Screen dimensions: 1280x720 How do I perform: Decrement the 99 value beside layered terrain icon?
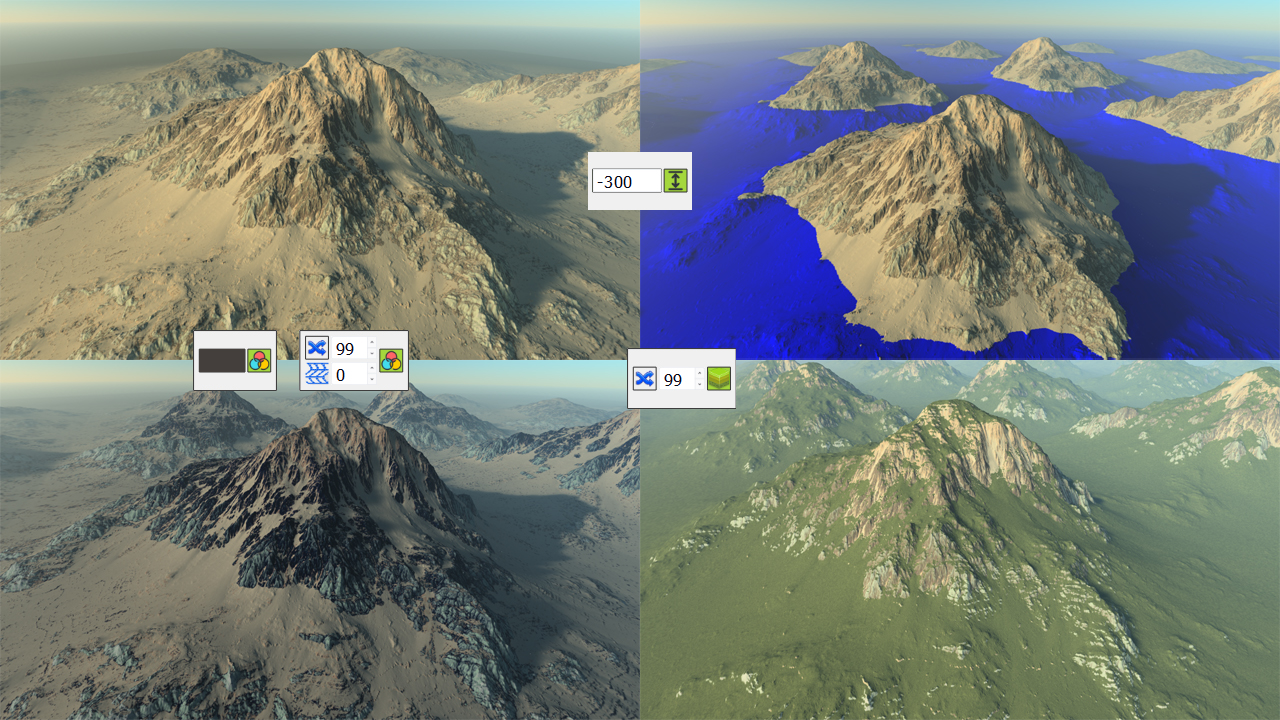point(699,385)
